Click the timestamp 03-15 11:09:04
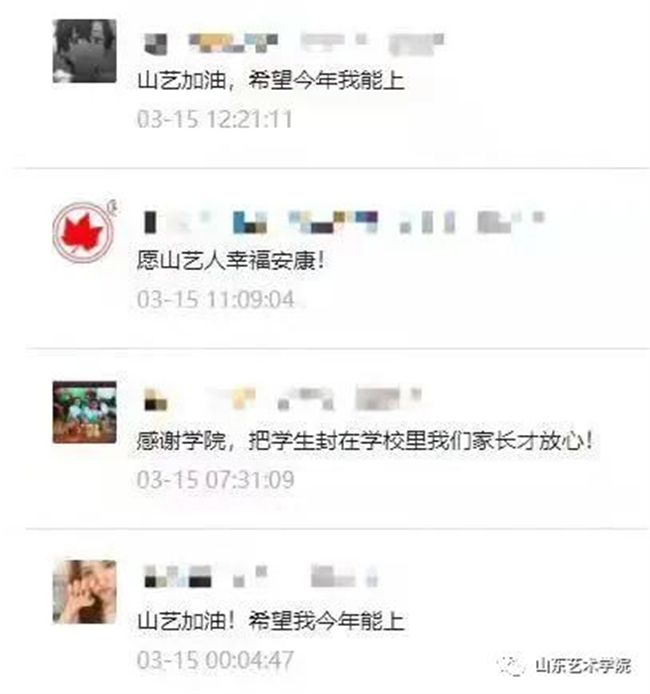Screen dimensions: 650x694 215,299
